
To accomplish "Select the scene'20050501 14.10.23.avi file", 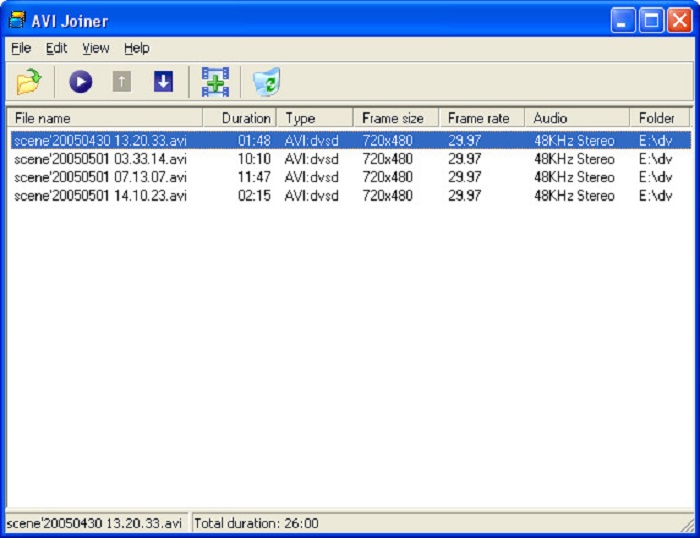I will [100, 195].
